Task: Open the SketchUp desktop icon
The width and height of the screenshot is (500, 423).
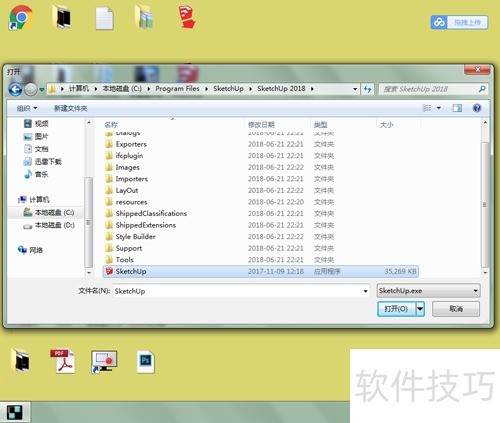Action: (x=187, y=17)
